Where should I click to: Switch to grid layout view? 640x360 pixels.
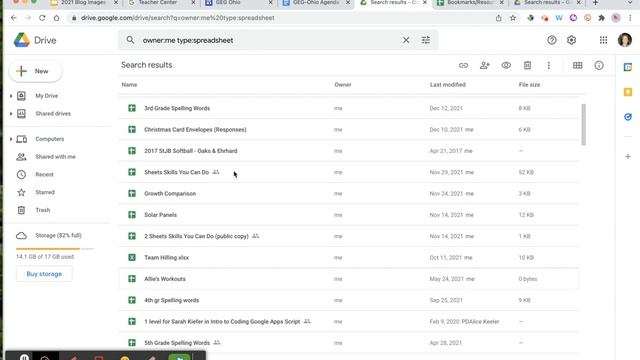(x=578, y=65)
